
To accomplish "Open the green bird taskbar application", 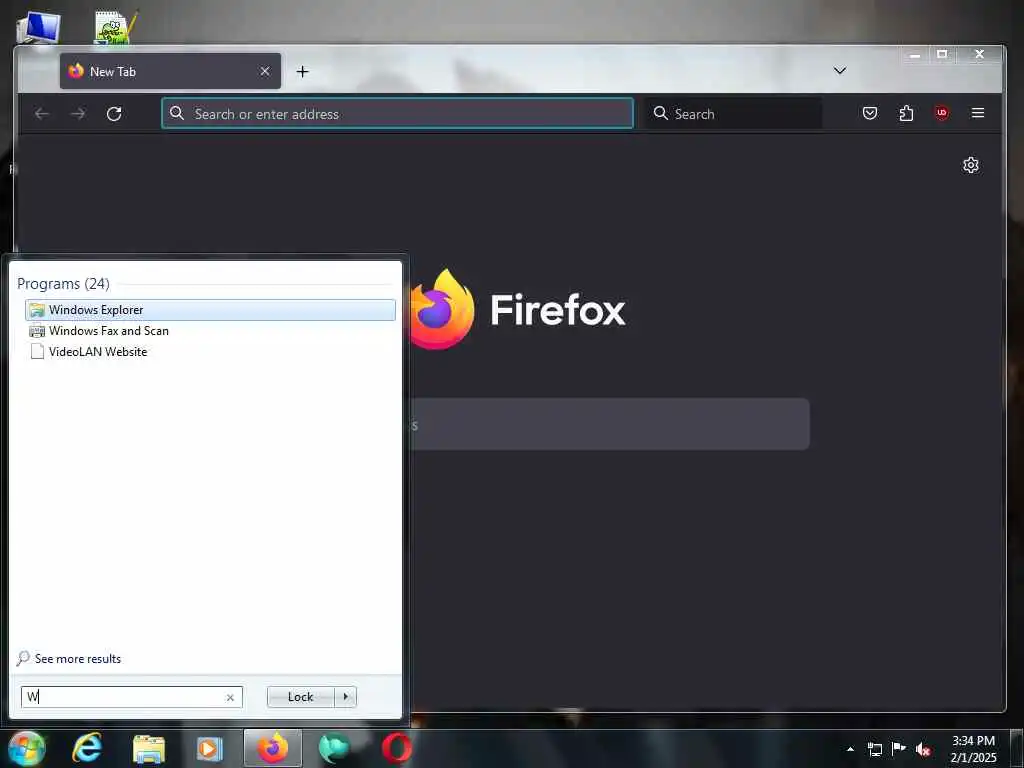I will (x=334, y=748).
